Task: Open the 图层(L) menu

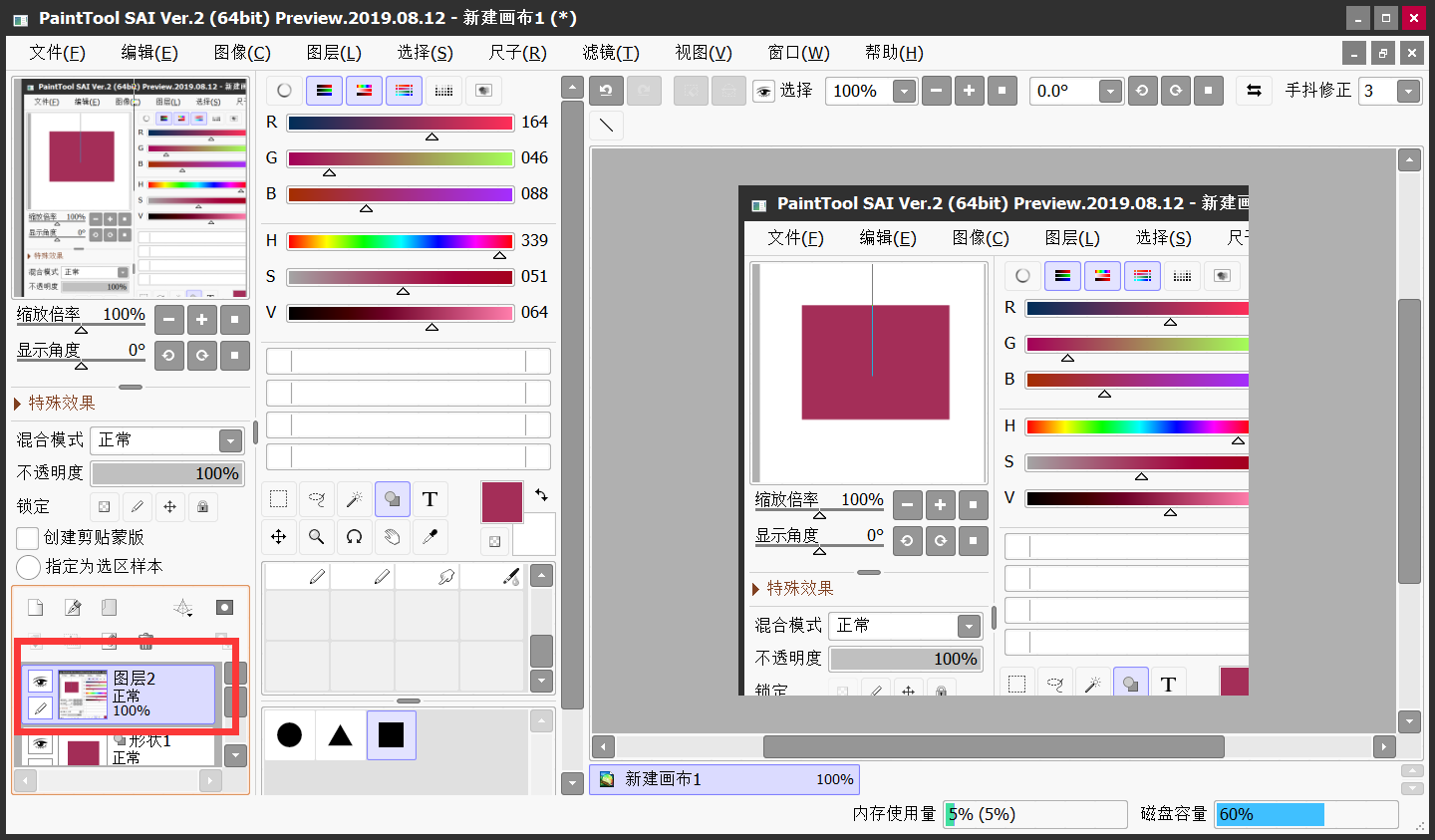Action: [x=334, y=53]
